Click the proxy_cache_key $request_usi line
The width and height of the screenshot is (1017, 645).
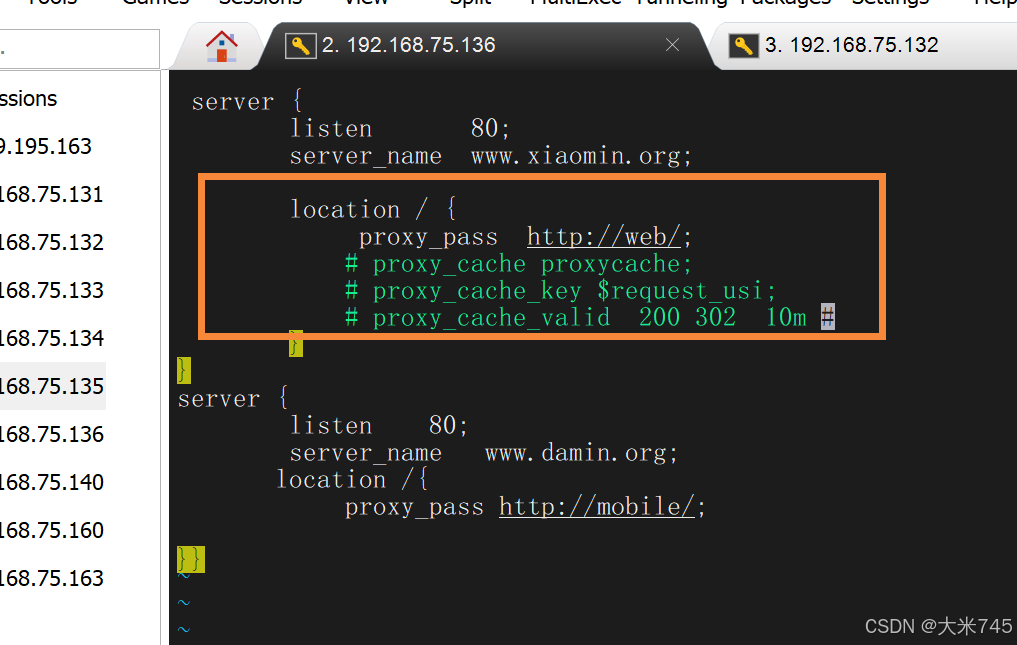tap(560, 291)
